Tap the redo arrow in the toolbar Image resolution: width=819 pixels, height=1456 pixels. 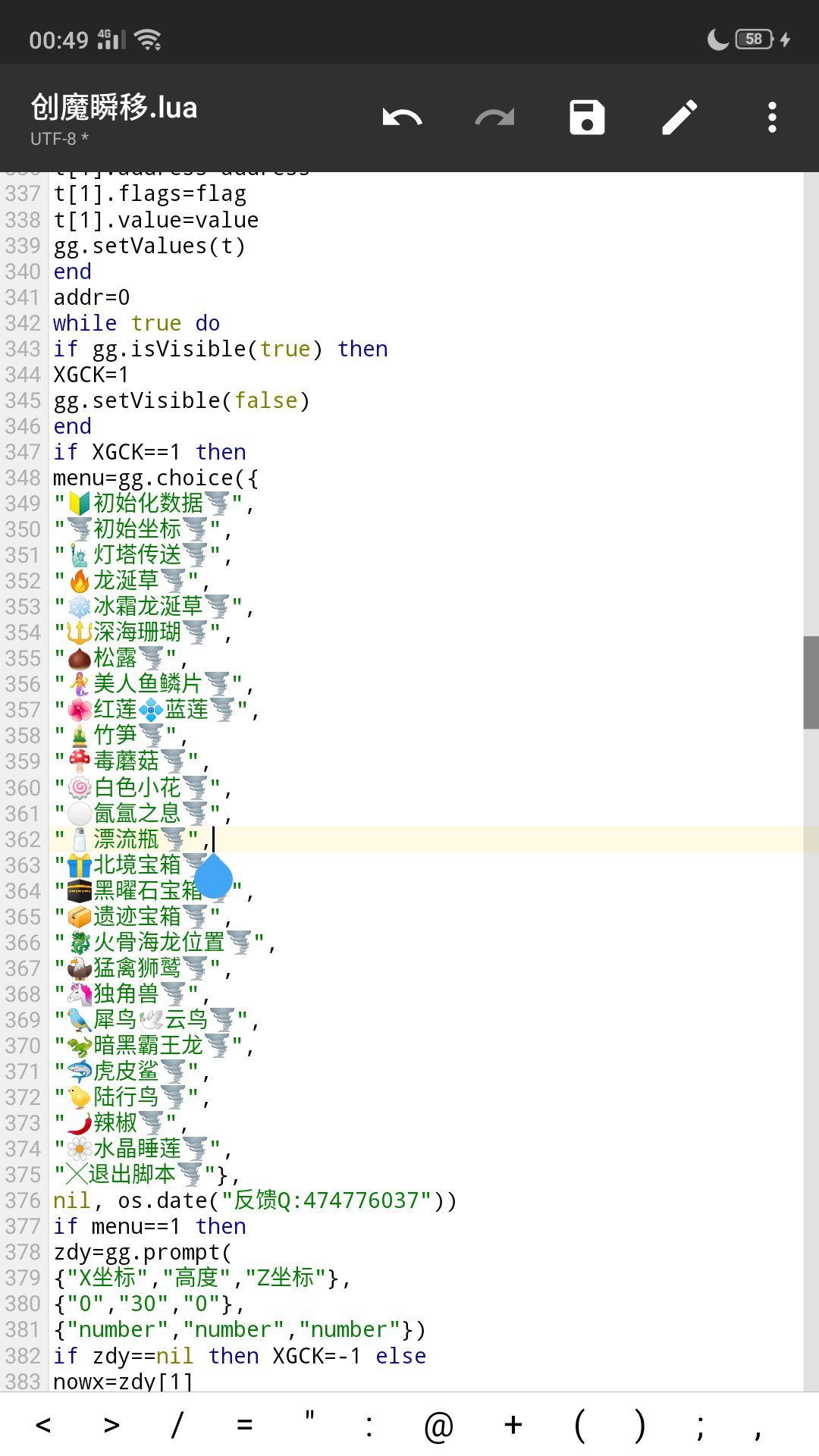point(494,118)
